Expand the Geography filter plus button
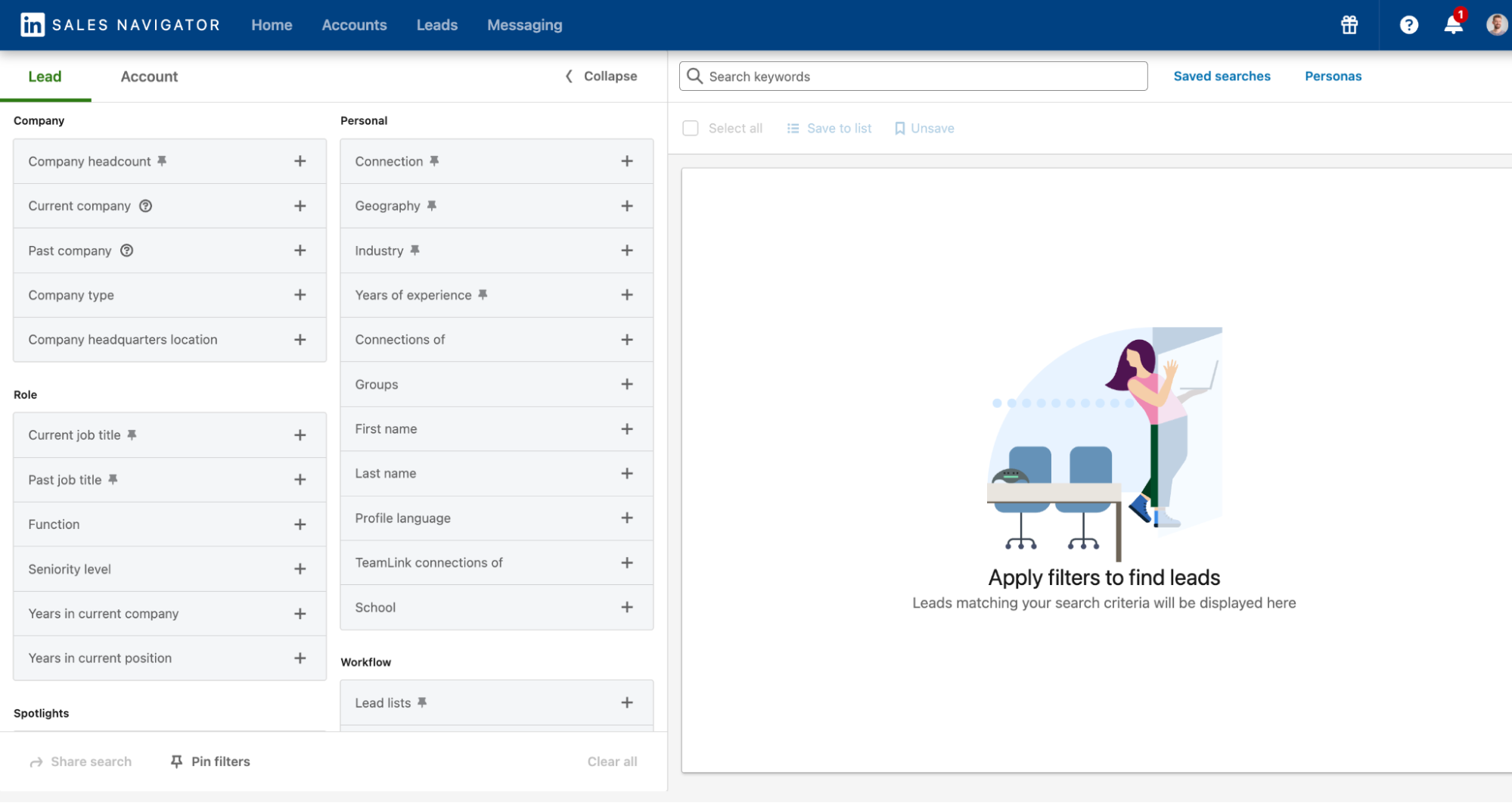Screen dimensions: 1512x803 click(x=627, y=206)
